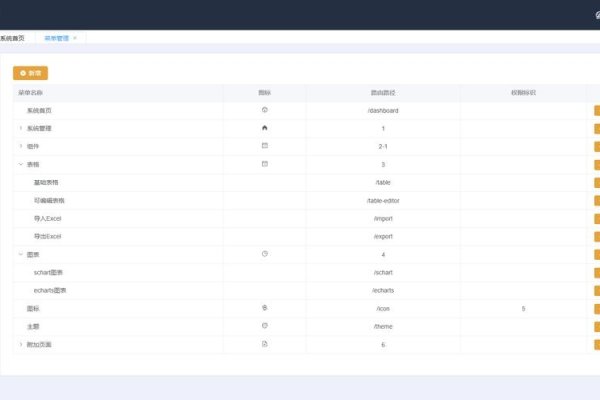This screenshot has height=400, width=600.
Task: Click the icon in the 图标 row
Action: tap(265, 308)
